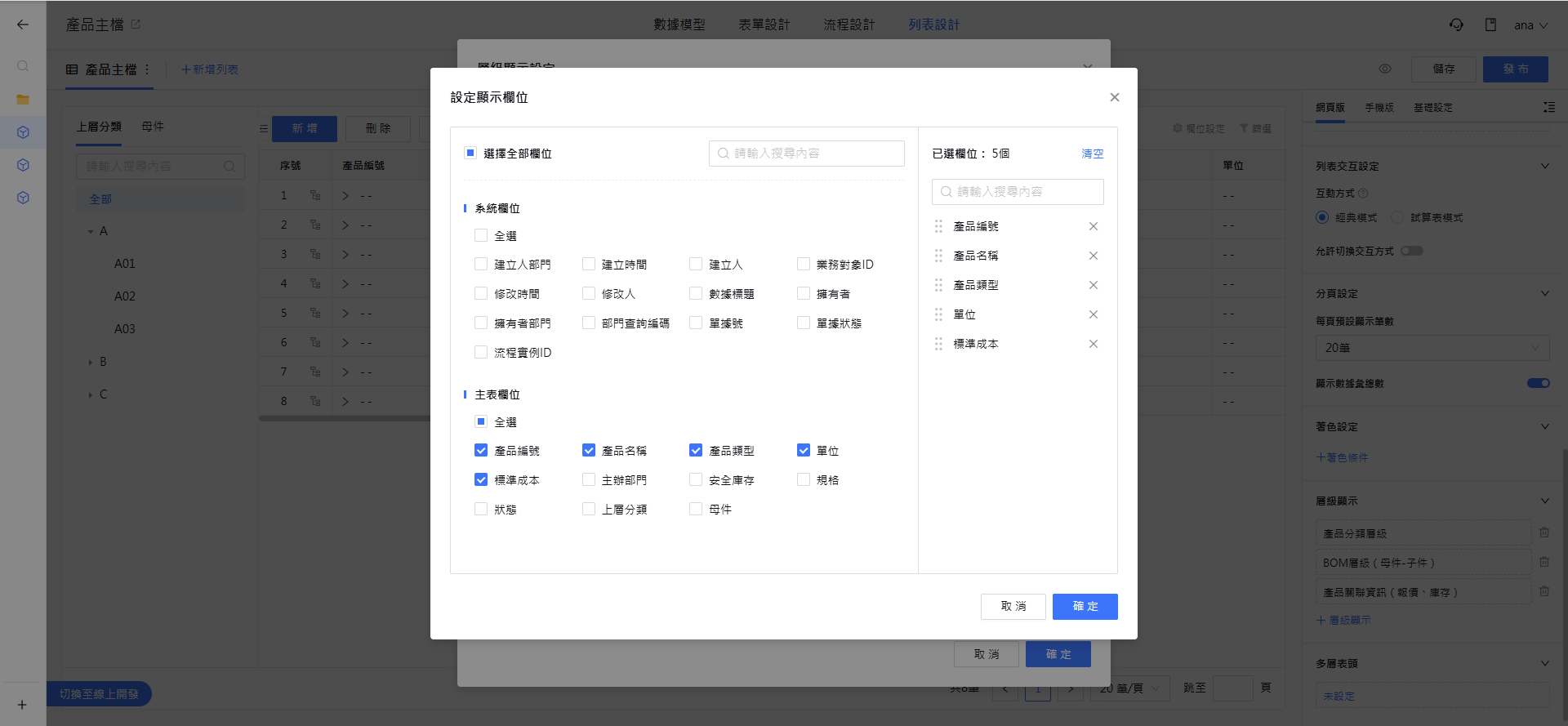This screenshot has height=726, width=1568.
Task: Click the available fields search box
Action: coord(807,154)
